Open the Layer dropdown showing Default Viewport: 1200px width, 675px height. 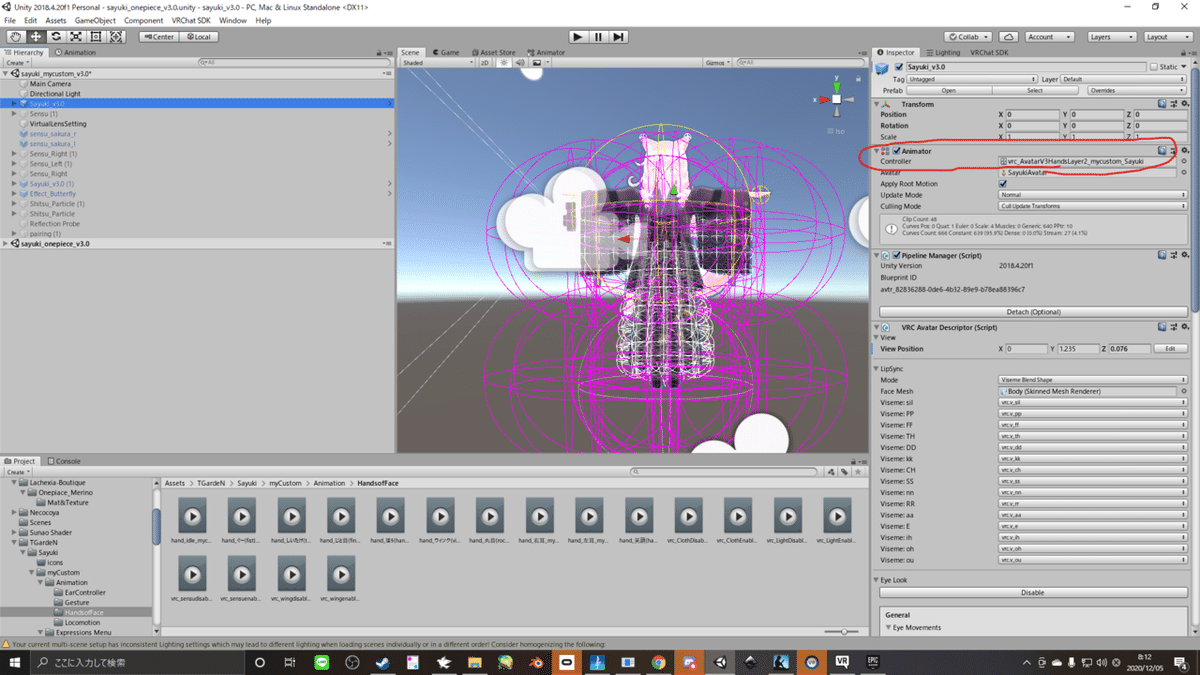click(x=1124, y=79)
